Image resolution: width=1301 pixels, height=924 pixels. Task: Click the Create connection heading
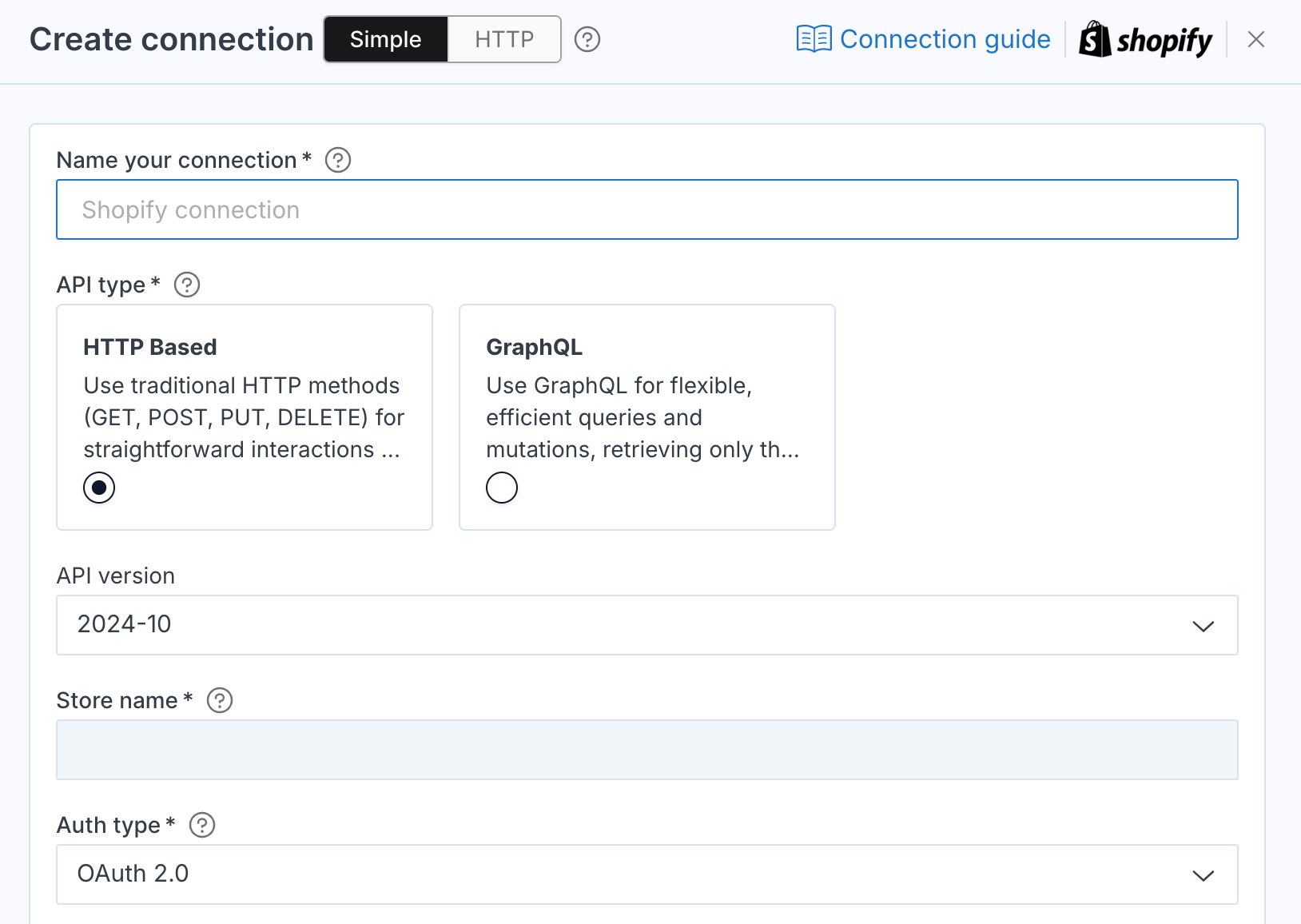pos(171,39)
